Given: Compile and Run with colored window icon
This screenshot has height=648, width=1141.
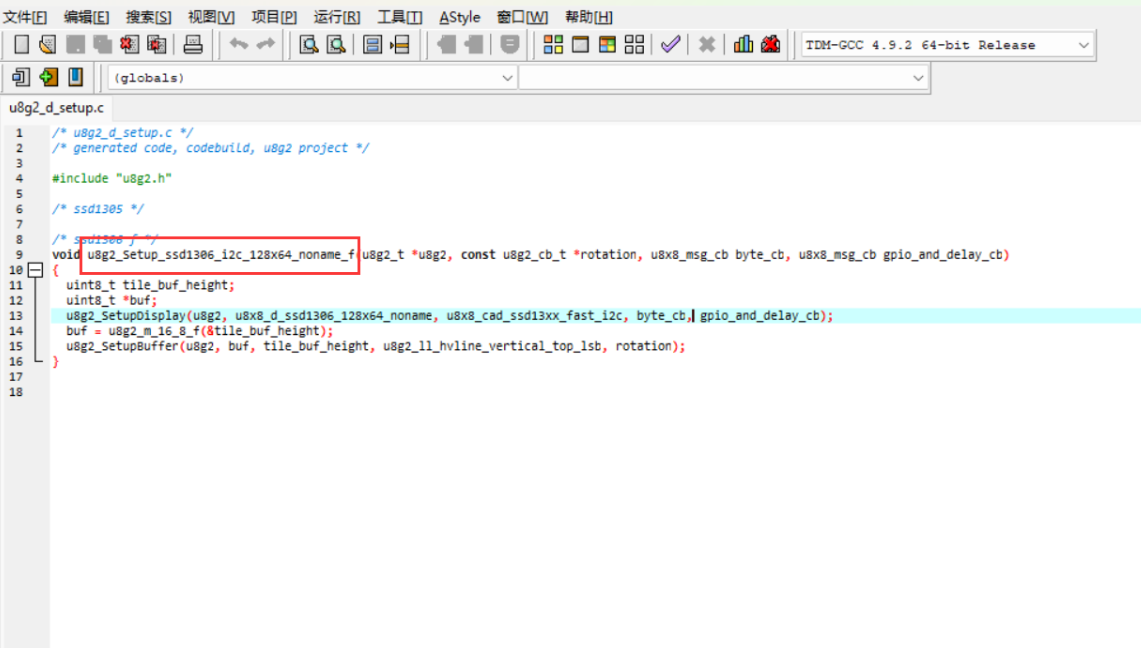Looking at the screenshot, I should [x=607, y=44].
